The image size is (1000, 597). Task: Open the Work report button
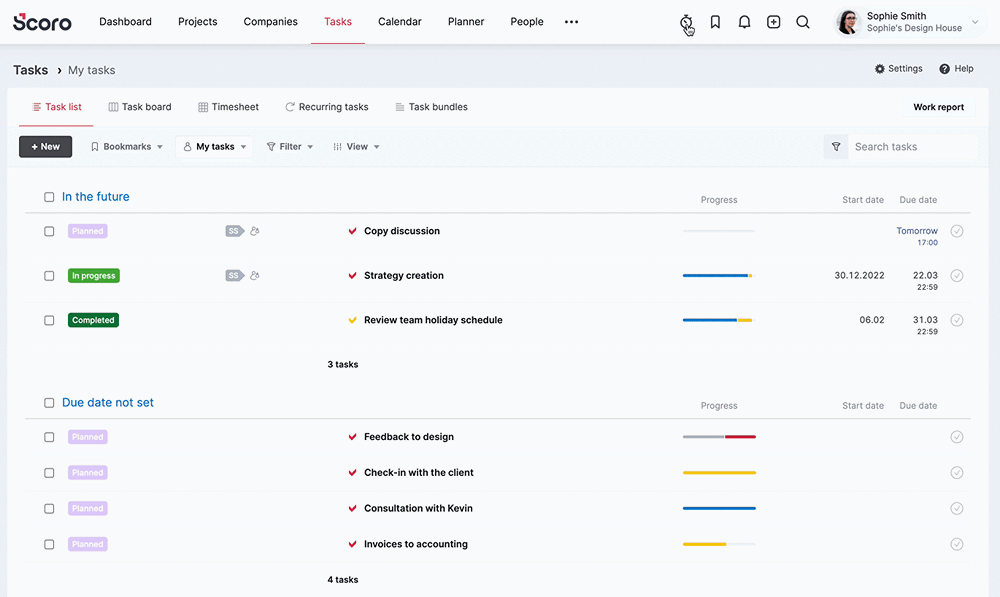point(938,107)
